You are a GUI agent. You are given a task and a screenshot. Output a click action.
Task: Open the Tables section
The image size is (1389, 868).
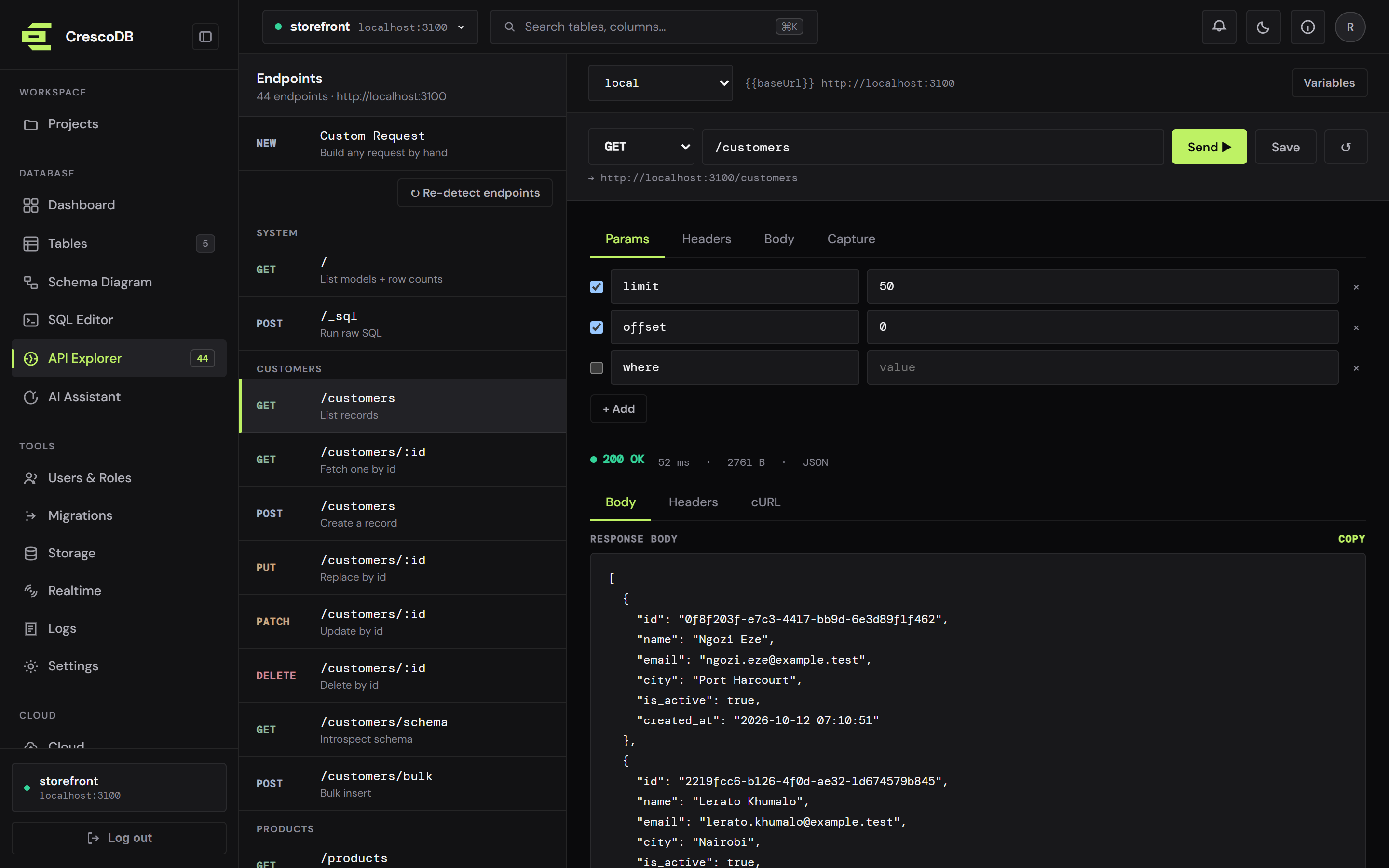pyautogui.click(x=119, y=244)
